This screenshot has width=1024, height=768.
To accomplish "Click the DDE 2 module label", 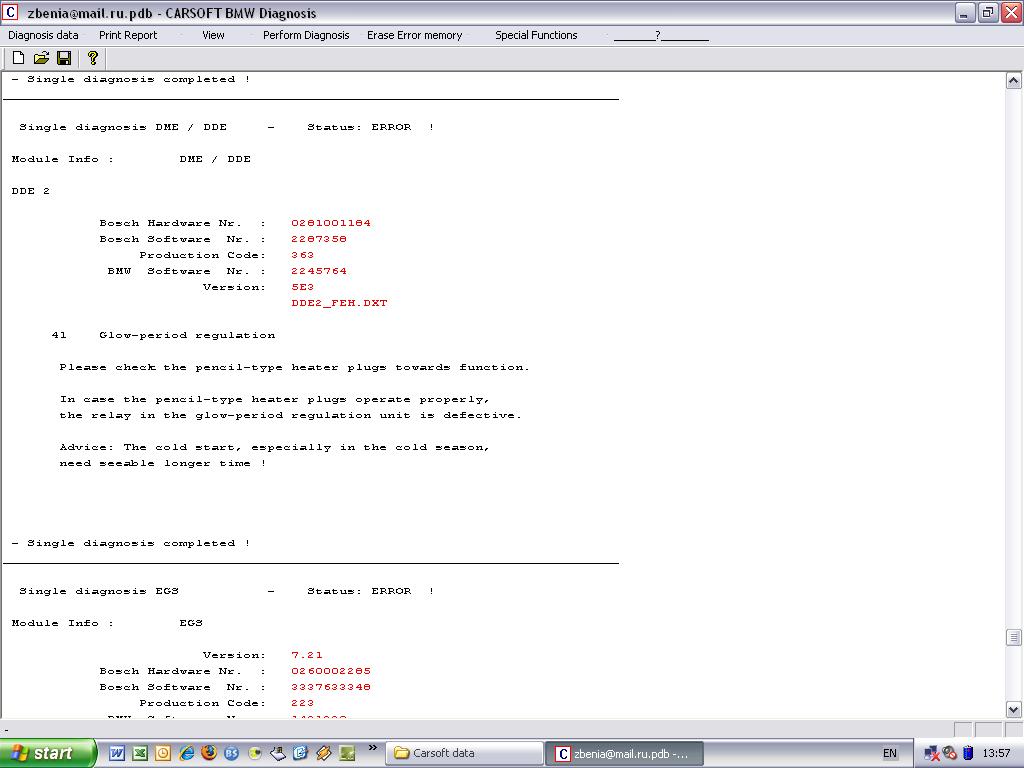I will [x=31, y=191].
